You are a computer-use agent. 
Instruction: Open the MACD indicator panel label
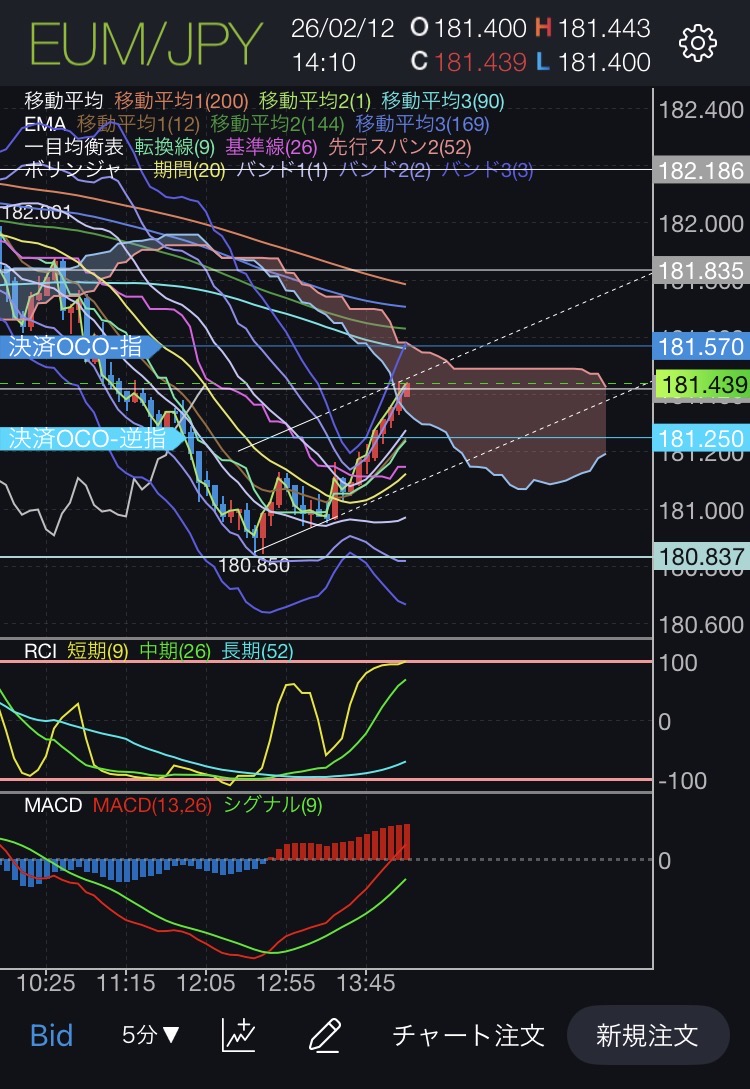coord(53,805)
